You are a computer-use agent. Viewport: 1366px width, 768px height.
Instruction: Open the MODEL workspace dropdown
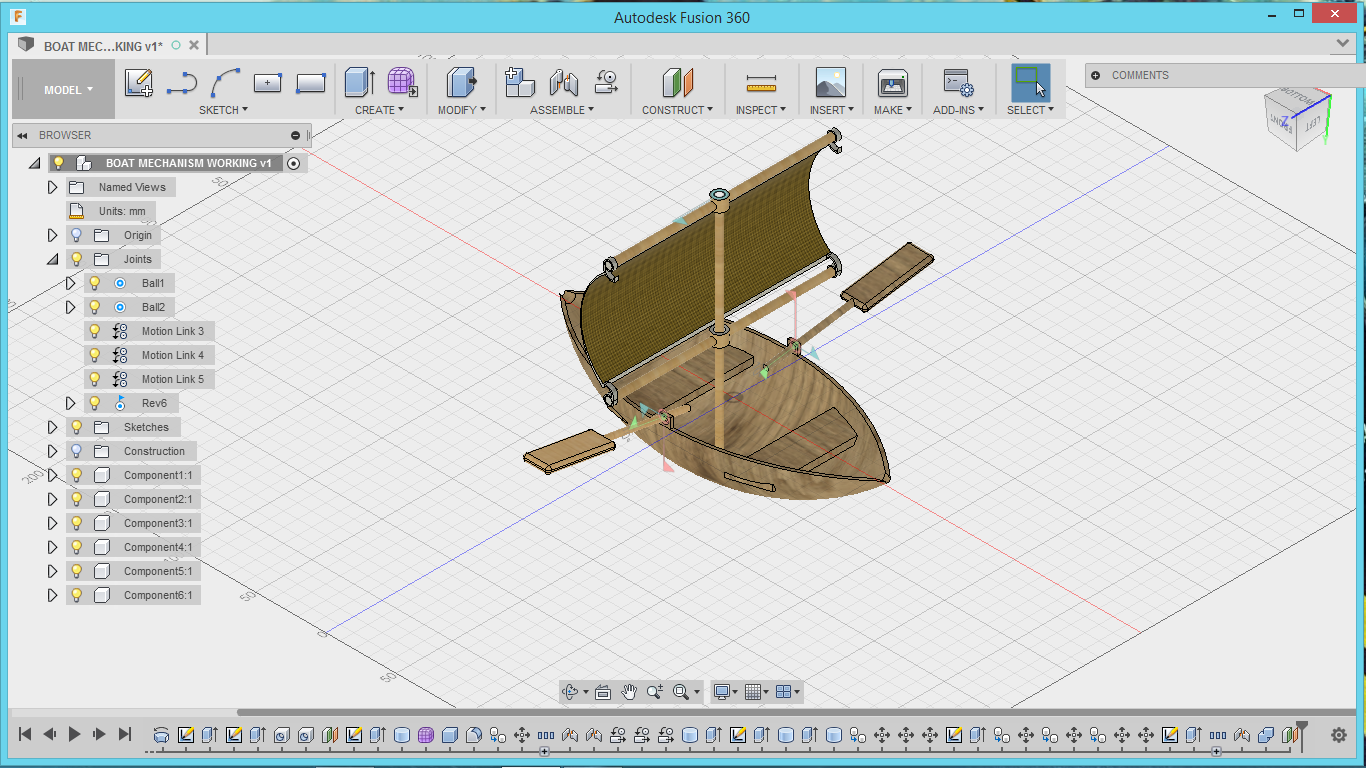pos(68,90)
